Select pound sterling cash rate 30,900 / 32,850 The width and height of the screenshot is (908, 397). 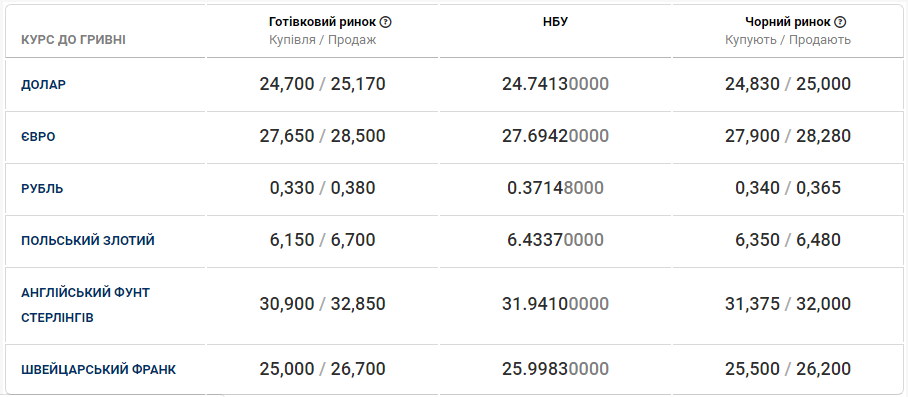[323, 304]
